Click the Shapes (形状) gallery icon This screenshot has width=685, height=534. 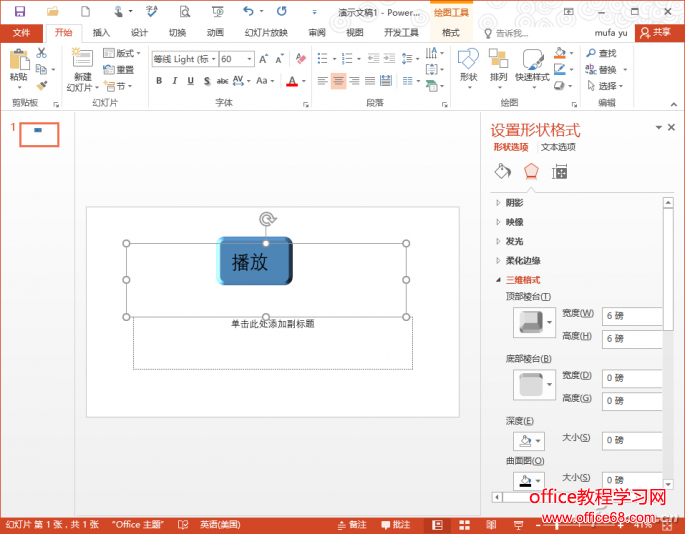click(468, 62)
